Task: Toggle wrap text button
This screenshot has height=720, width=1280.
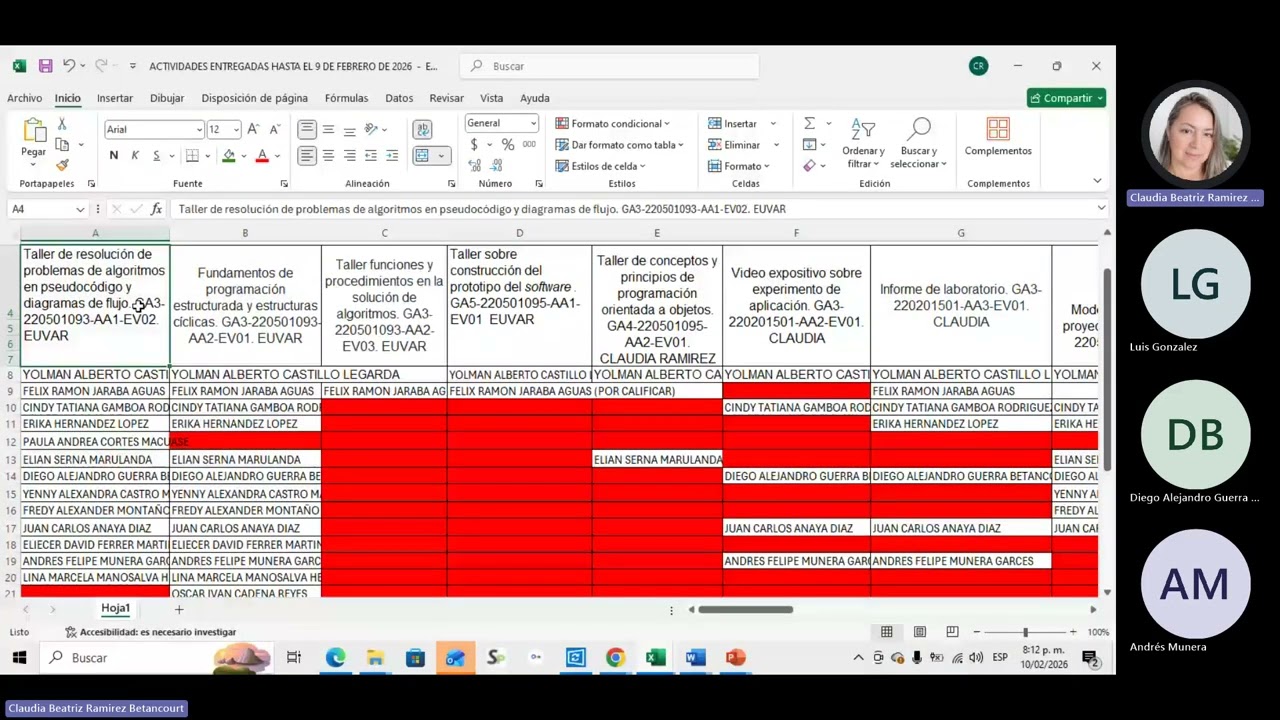Action: (x=422, y=130)
